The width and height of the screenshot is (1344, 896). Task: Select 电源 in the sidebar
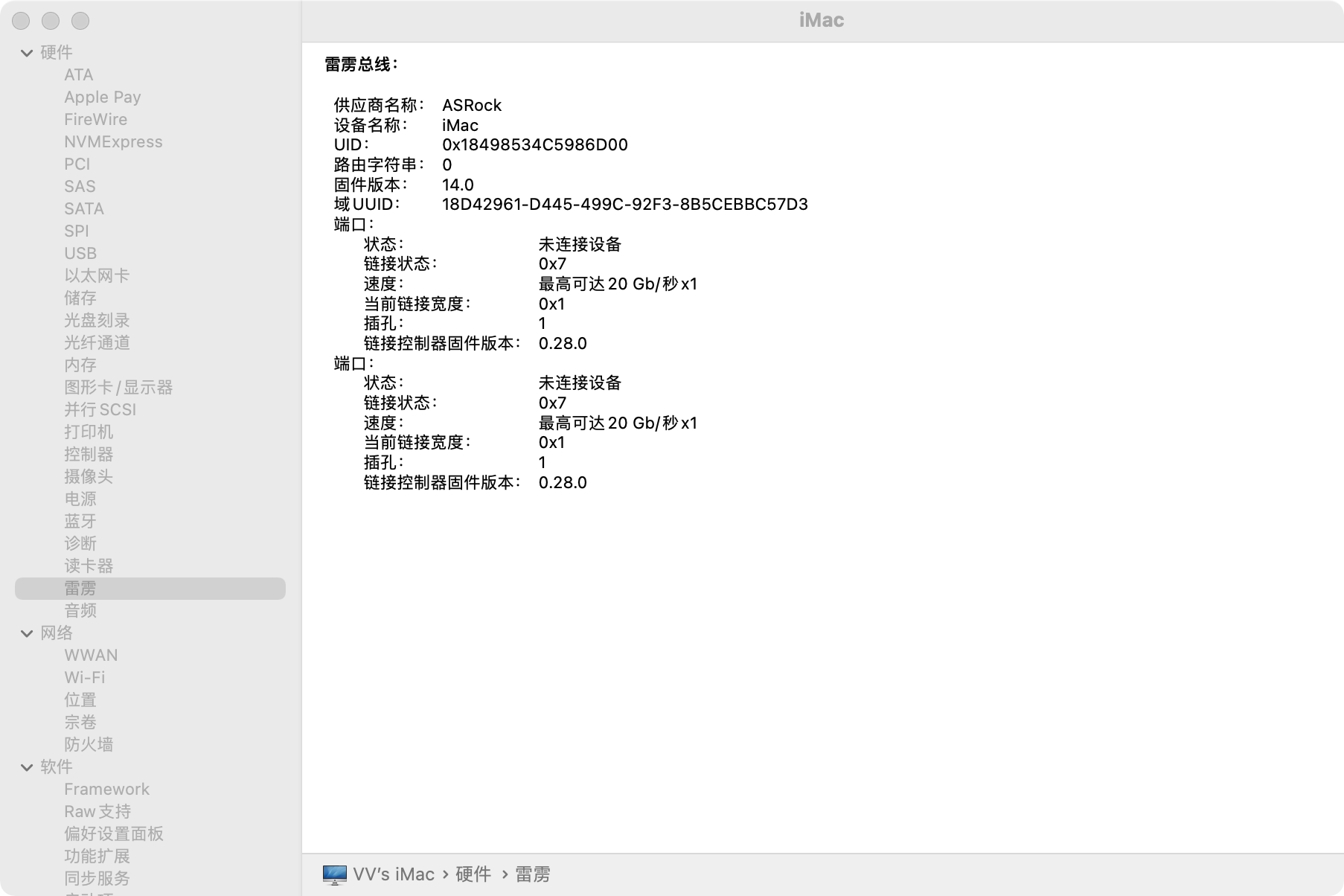coord(80,499)
